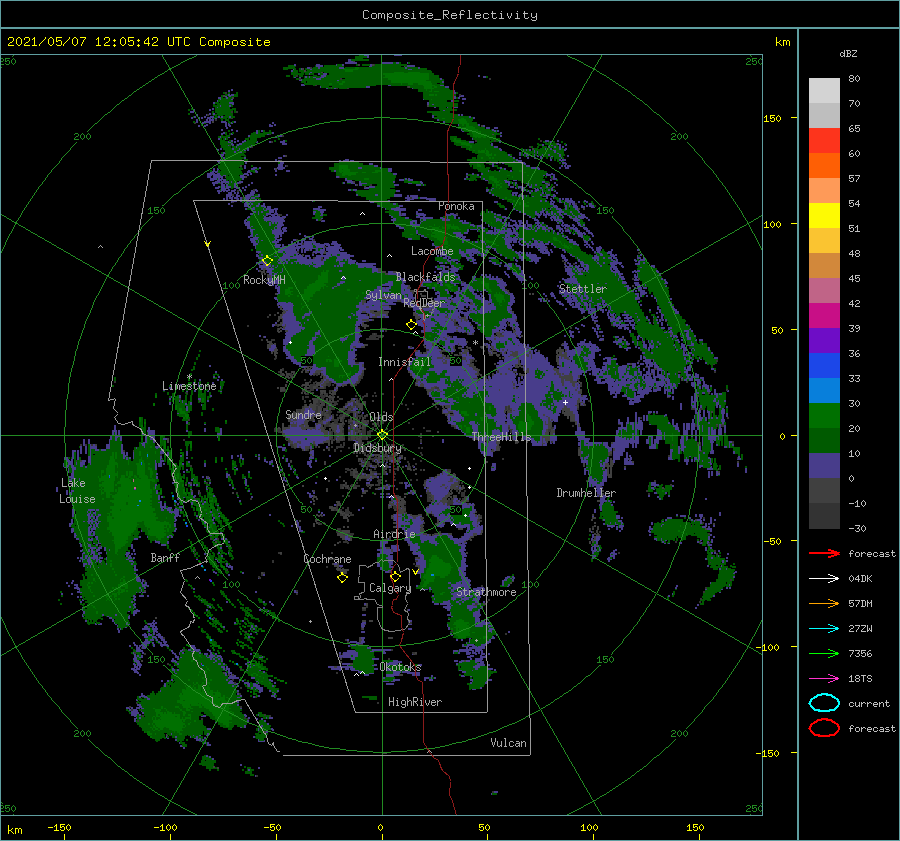This screenshot has height=841, width=900.
Task: Pick the bright yellow 51-54 dBZ swatch
Action: [x=824, y=216]
